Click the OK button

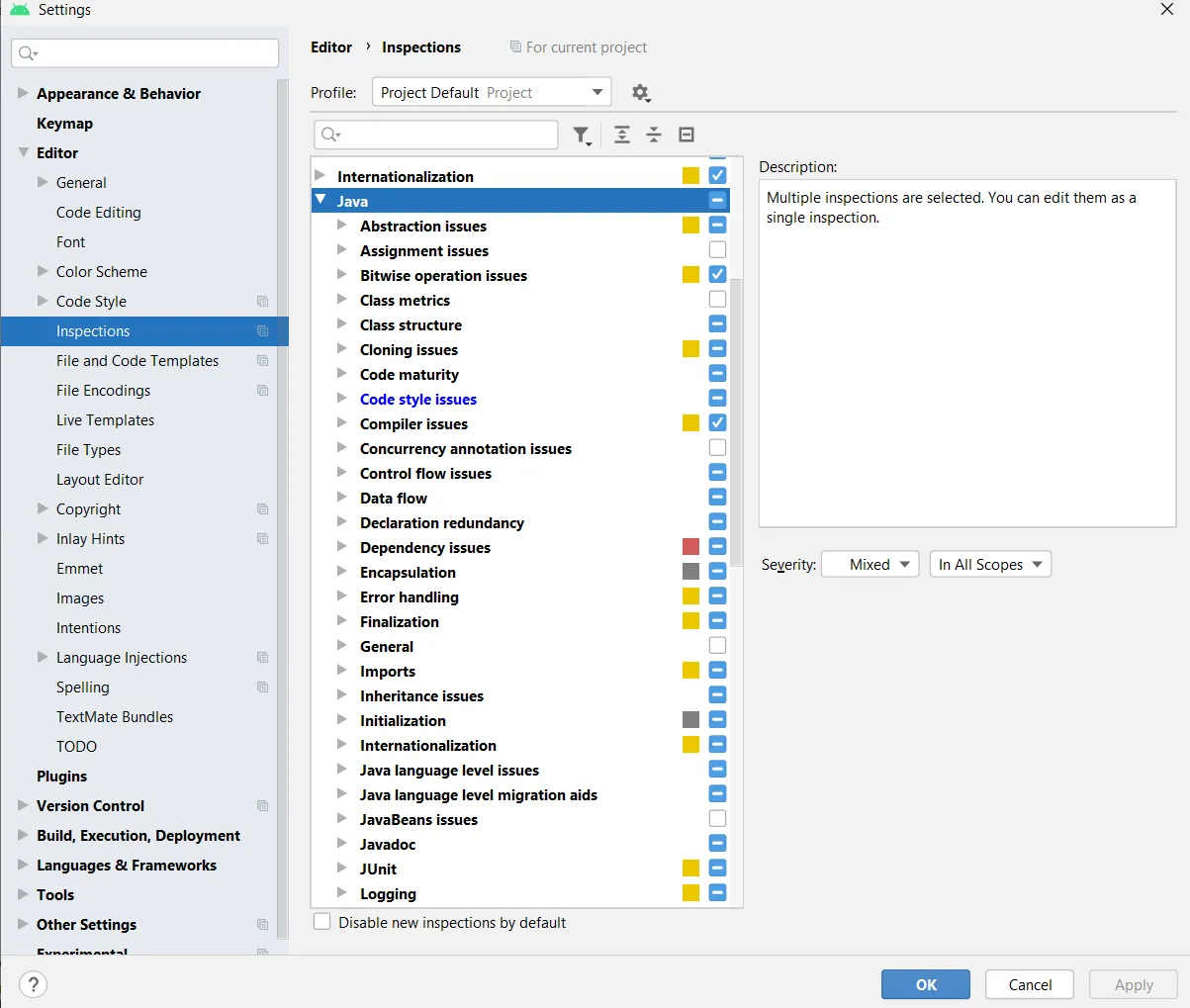point(926,984)
